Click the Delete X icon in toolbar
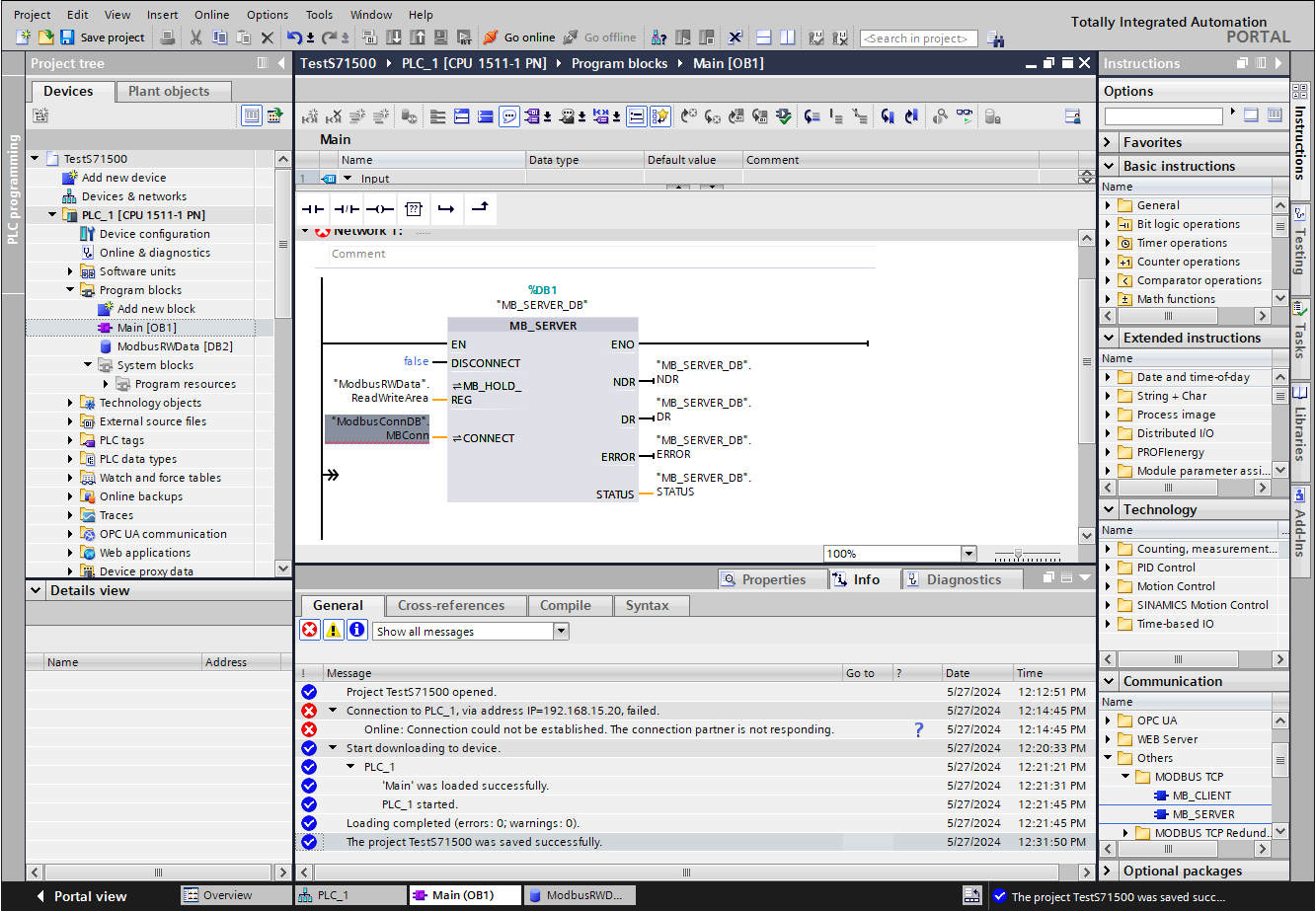The height and width of the screenshot is (911, 1316). click(268, 38)
